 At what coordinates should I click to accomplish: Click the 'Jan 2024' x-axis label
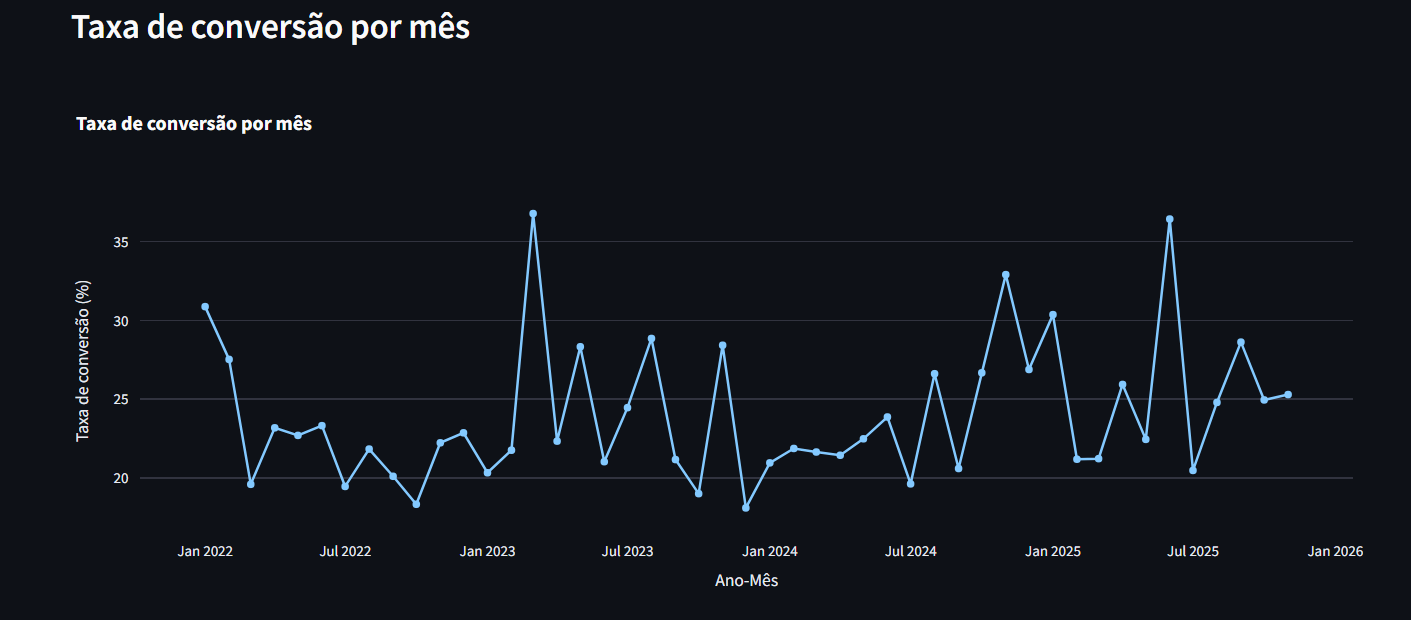(770, 551)
